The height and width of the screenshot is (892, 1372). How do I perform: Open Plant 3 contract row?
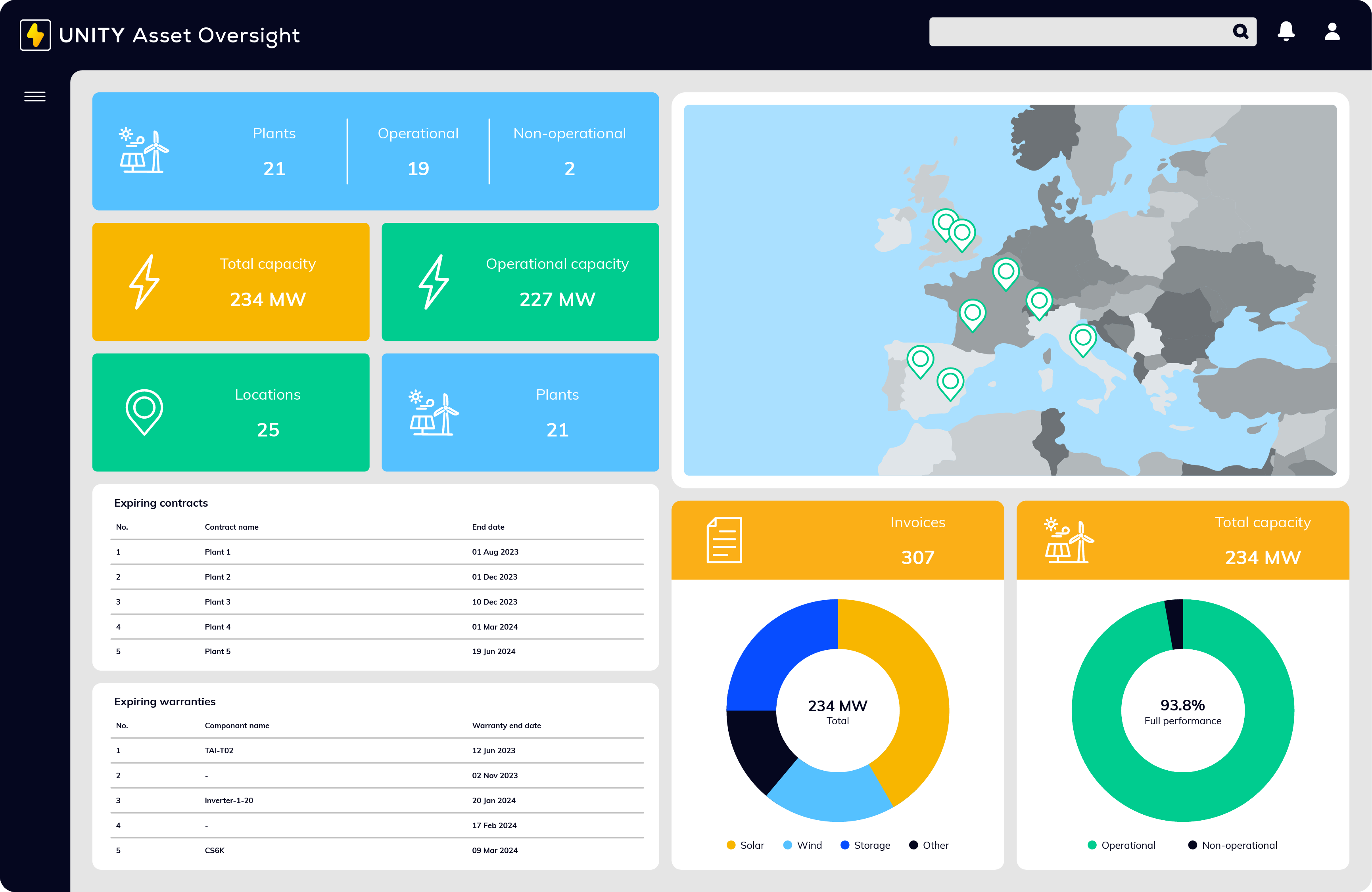coord(217,601)
